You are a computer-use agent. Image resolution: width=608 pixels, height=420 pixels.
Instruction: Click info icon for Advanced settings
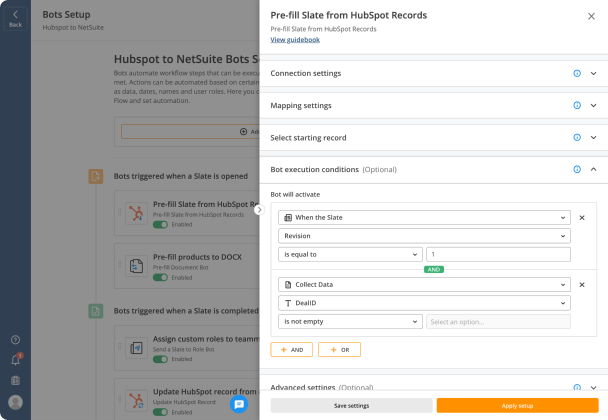coord(577,387)
